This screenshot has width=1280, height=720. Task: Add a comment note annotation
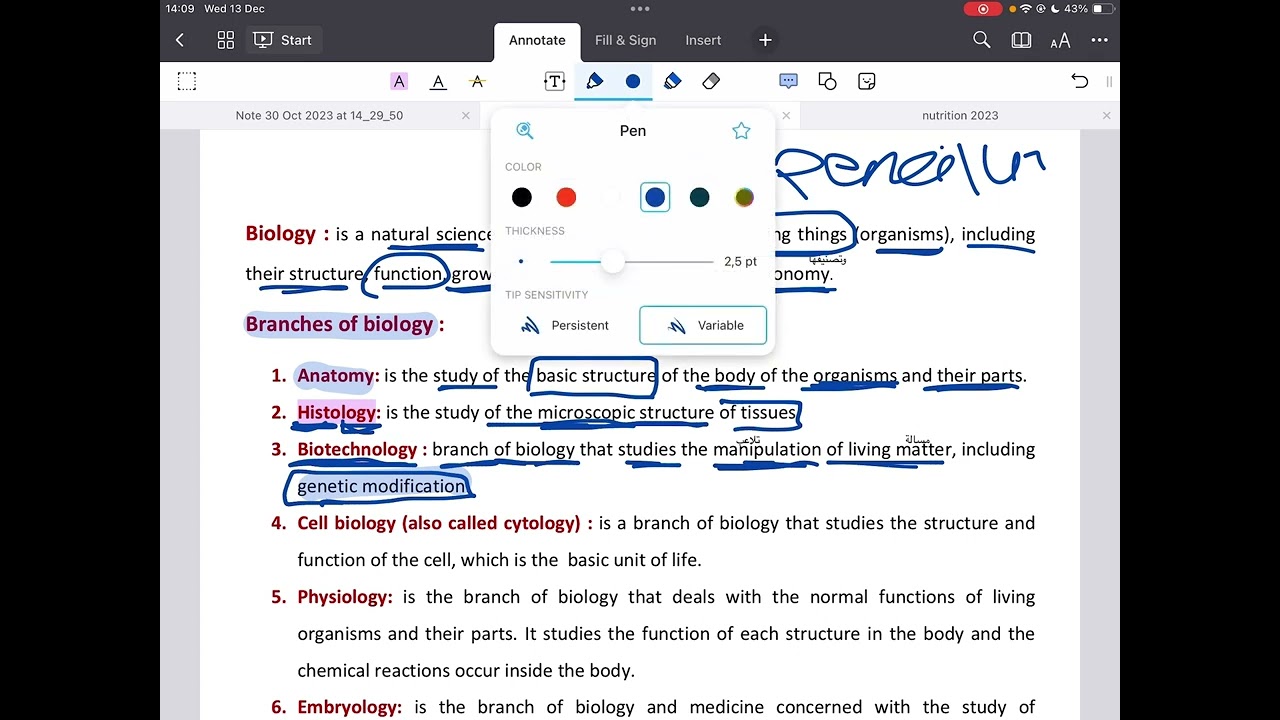(x=788, y=81)
